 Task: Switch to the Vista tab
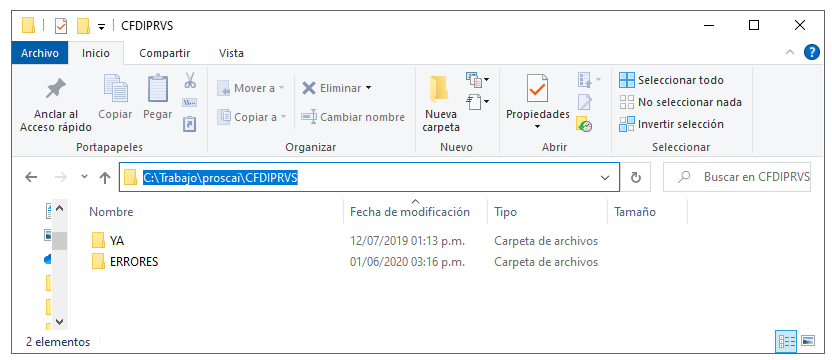(231, 53)
